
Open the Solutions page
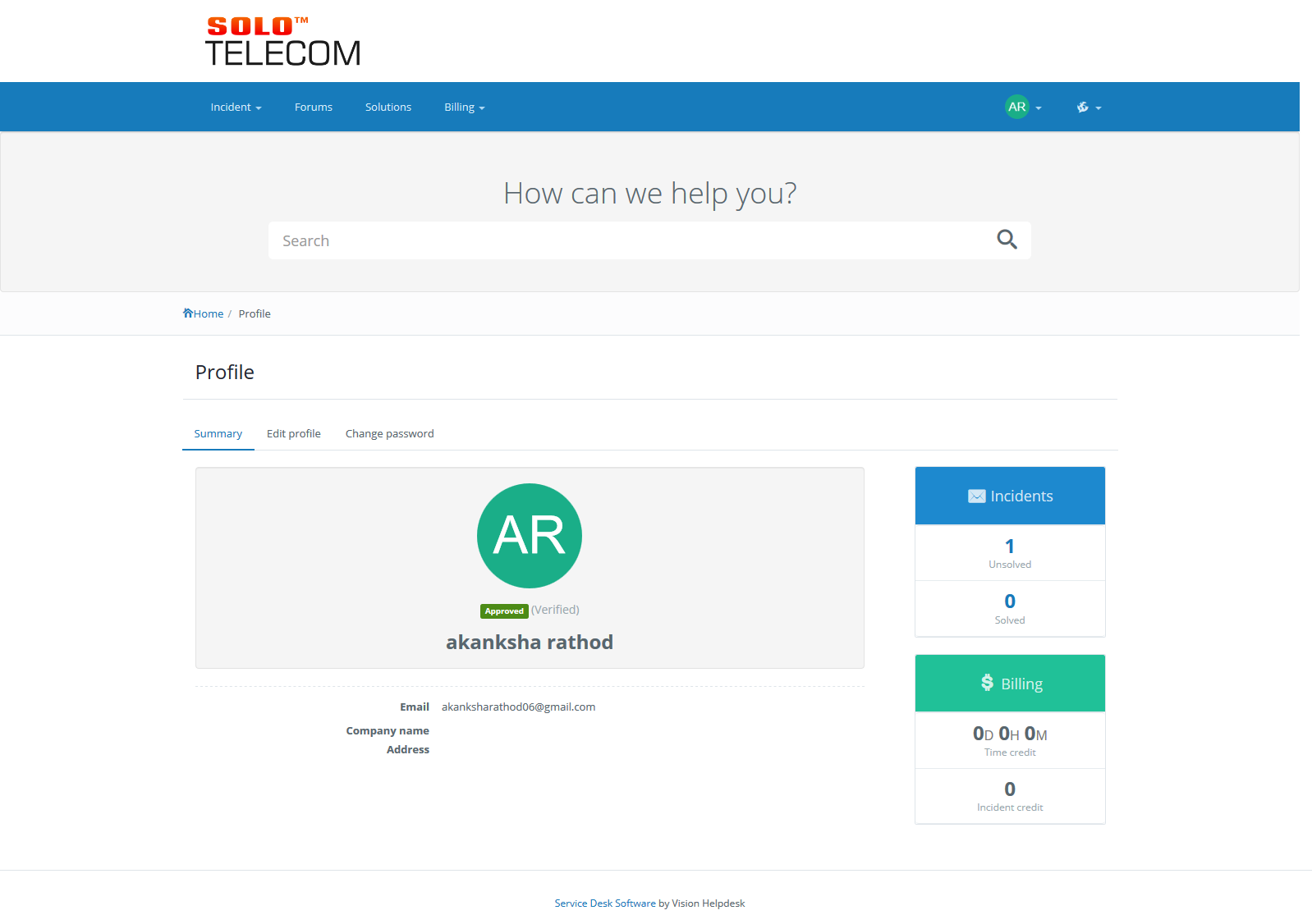coord(388,107)
